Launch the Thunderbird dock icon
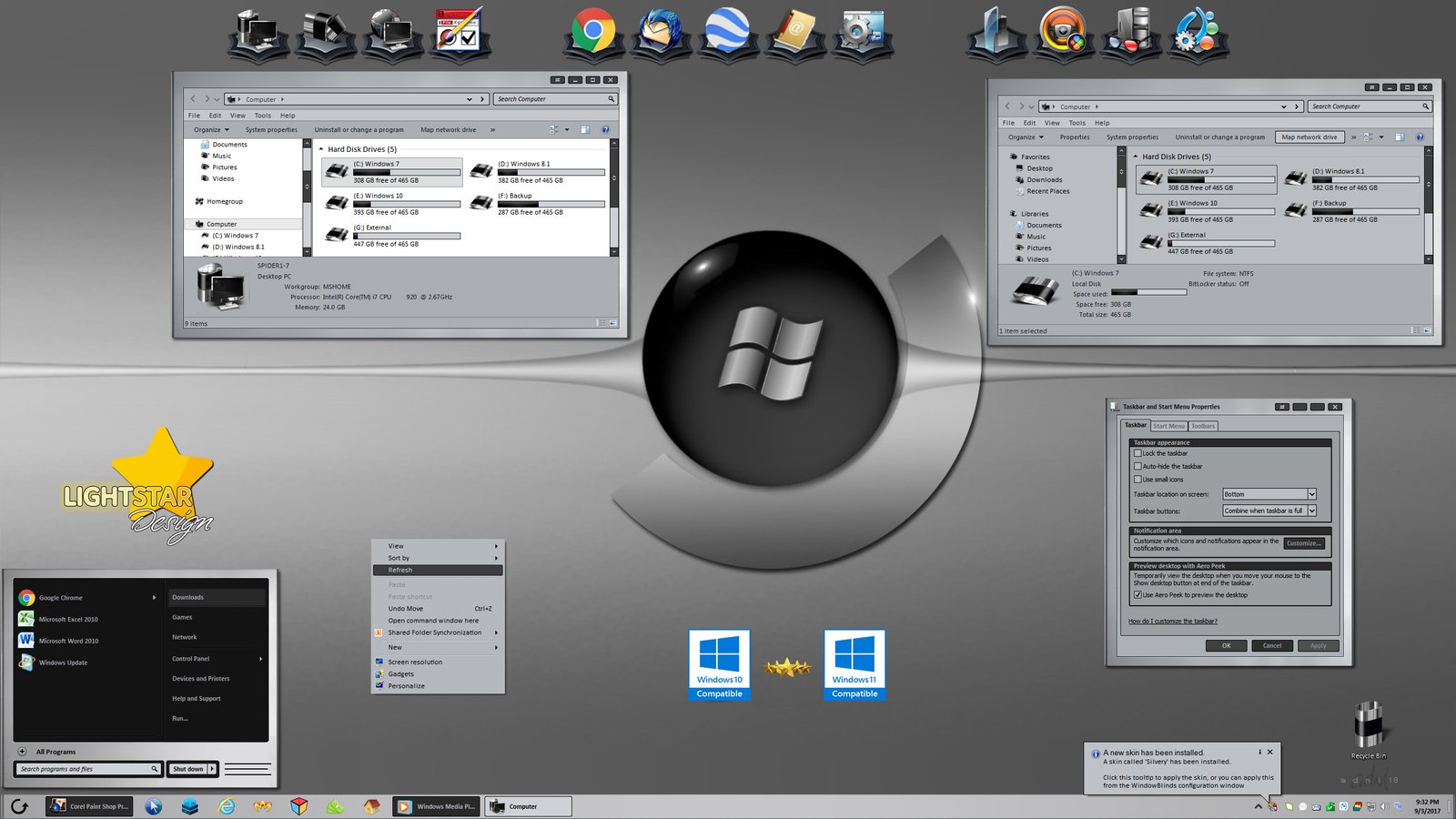Screen dimensions: 1456x819 click(x=660, y=32)
